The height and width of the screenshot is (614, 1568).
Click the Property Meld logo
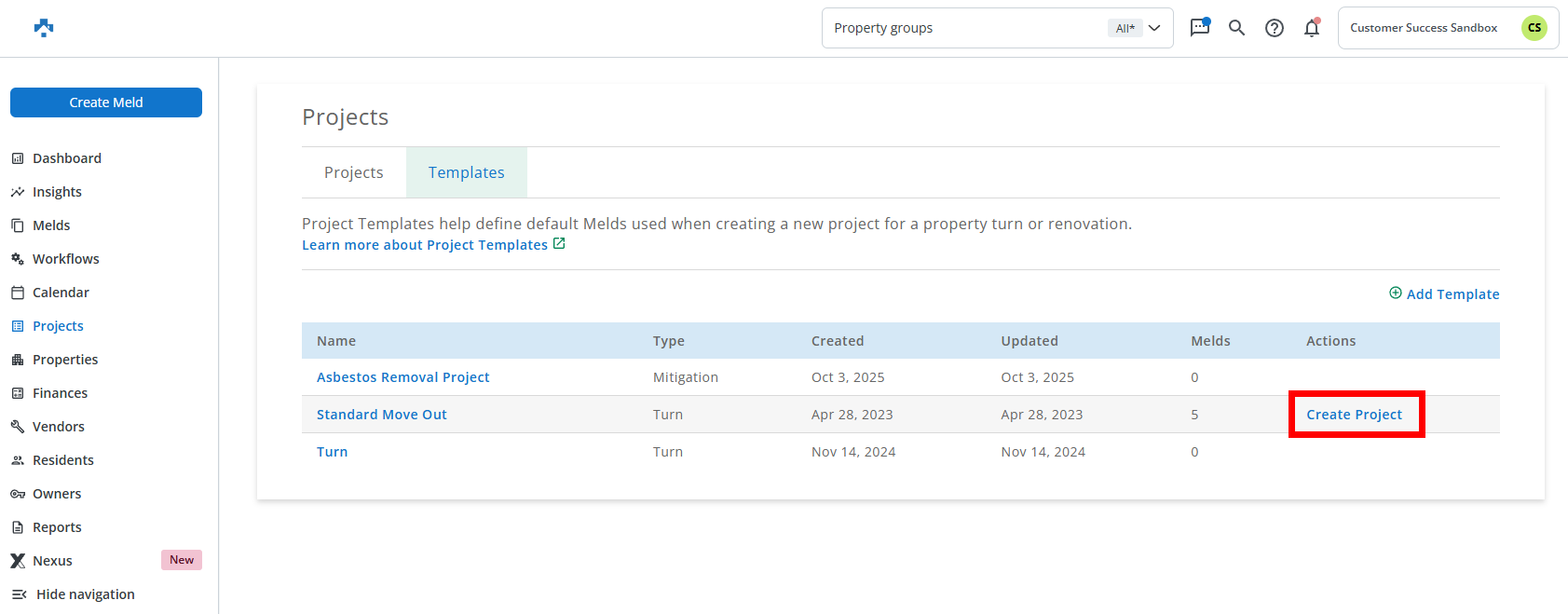pos(44,28)
